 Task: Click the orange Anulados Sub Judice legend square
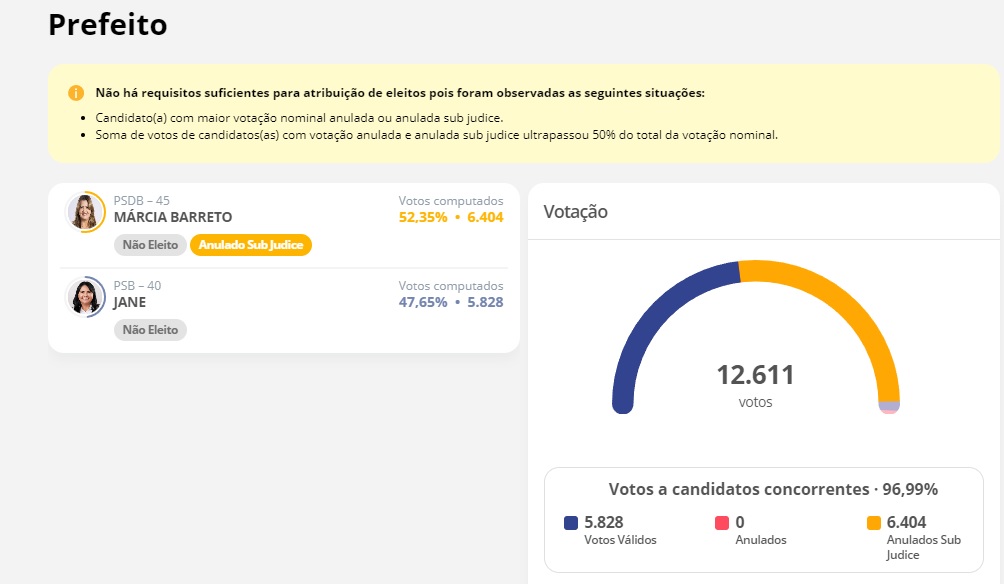click(x=874, y=523)
